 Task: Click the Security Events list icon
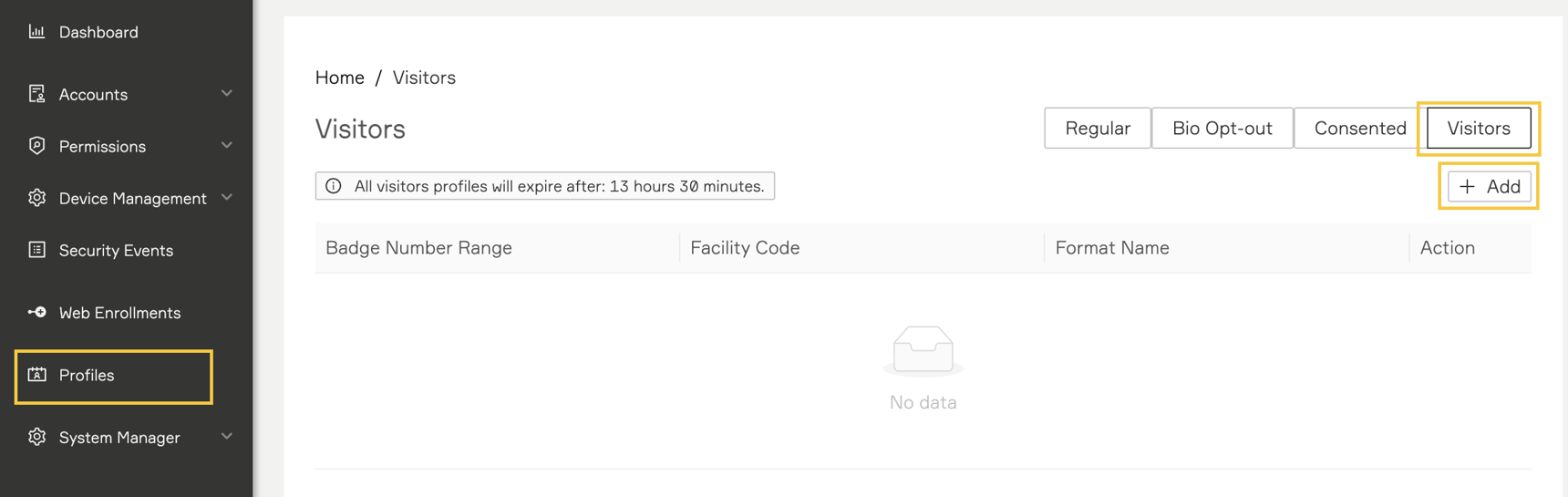(36, 250)
